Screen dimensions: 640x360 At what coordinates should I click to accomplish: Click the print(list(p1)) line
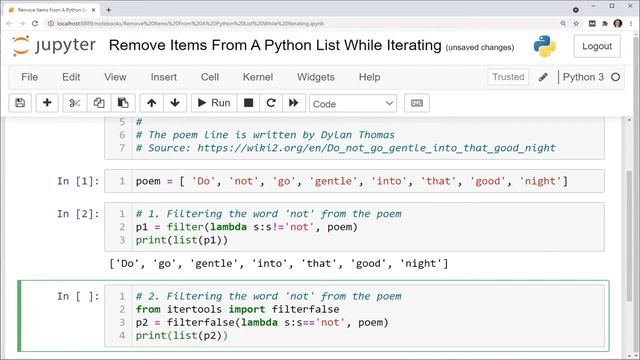(182, 240)
